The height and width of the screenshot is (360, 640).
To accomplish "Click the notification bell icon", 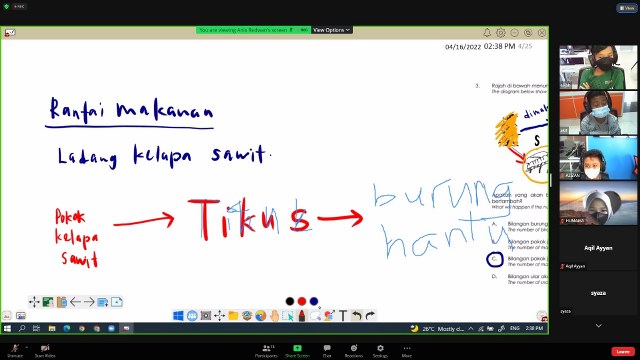I will (x=487, y=32).
